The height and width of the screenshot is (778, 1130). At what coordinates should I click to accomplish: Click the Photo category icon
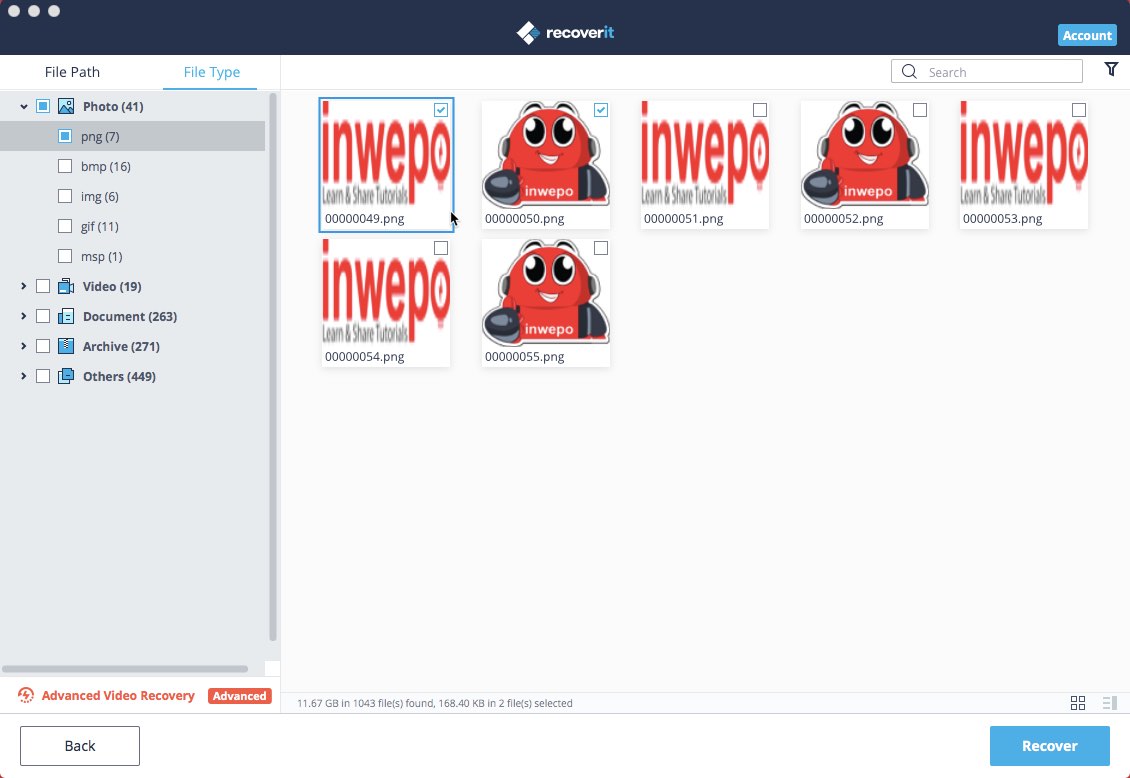coord(66,107)
